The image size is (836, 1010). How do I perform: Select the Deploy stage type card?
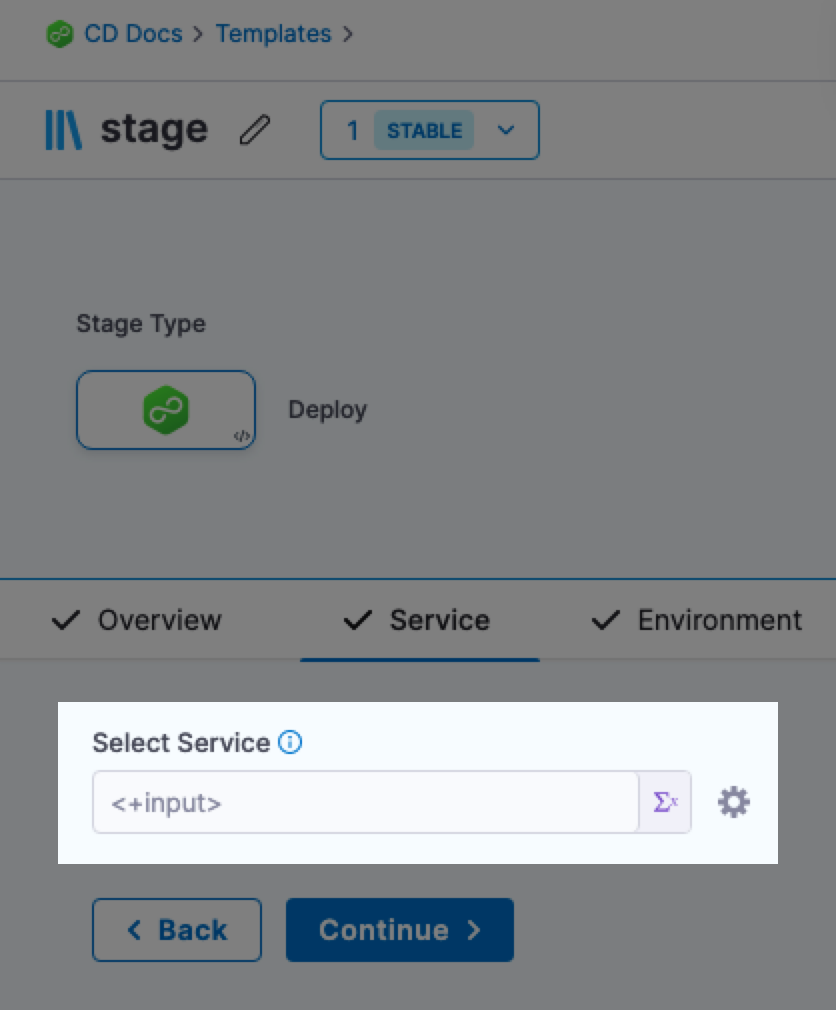click(x=166, y=410)
